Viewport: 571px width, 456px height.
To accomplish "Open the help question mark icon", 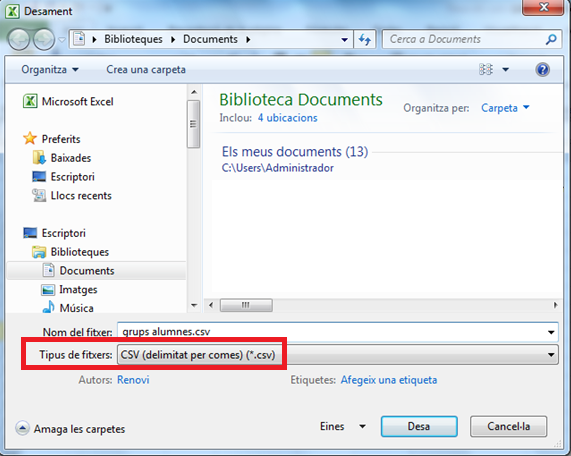I will (x=542, y=69).
